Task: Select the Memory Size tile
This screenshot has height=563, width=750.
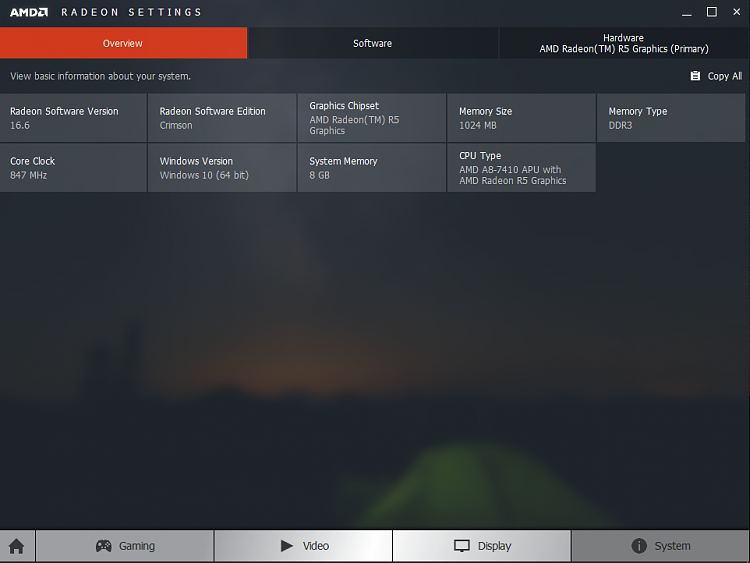Action: [521, 118]
